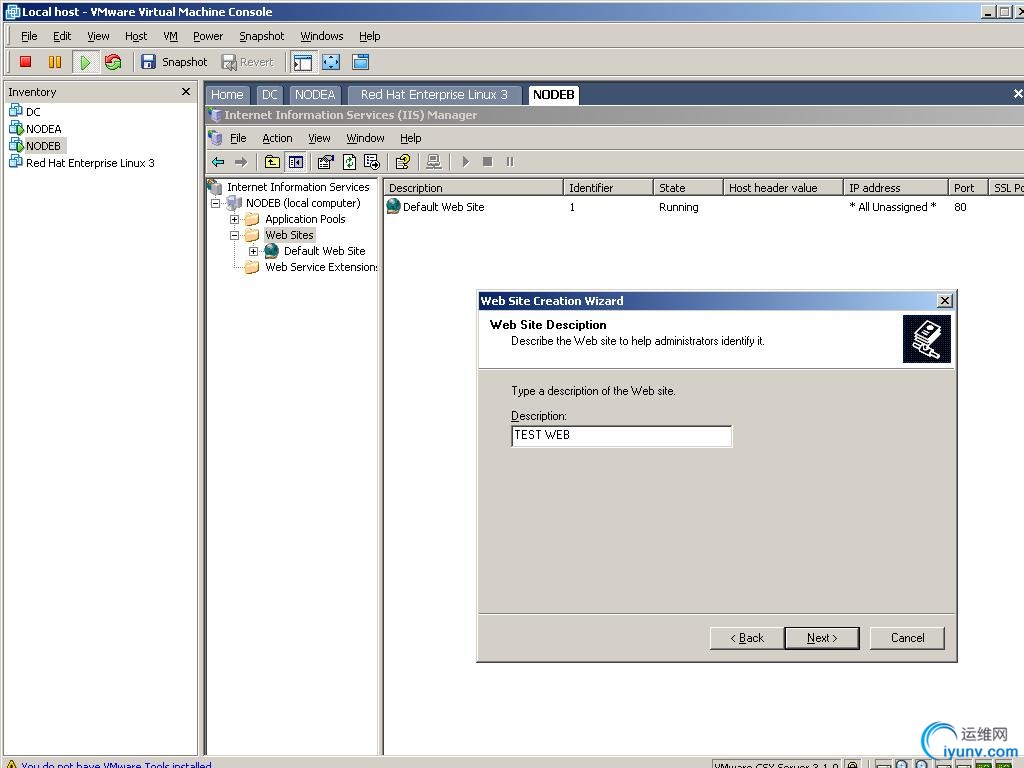Click the IIS Help icon
The image size is (1024, 768).
coord(403,161)
